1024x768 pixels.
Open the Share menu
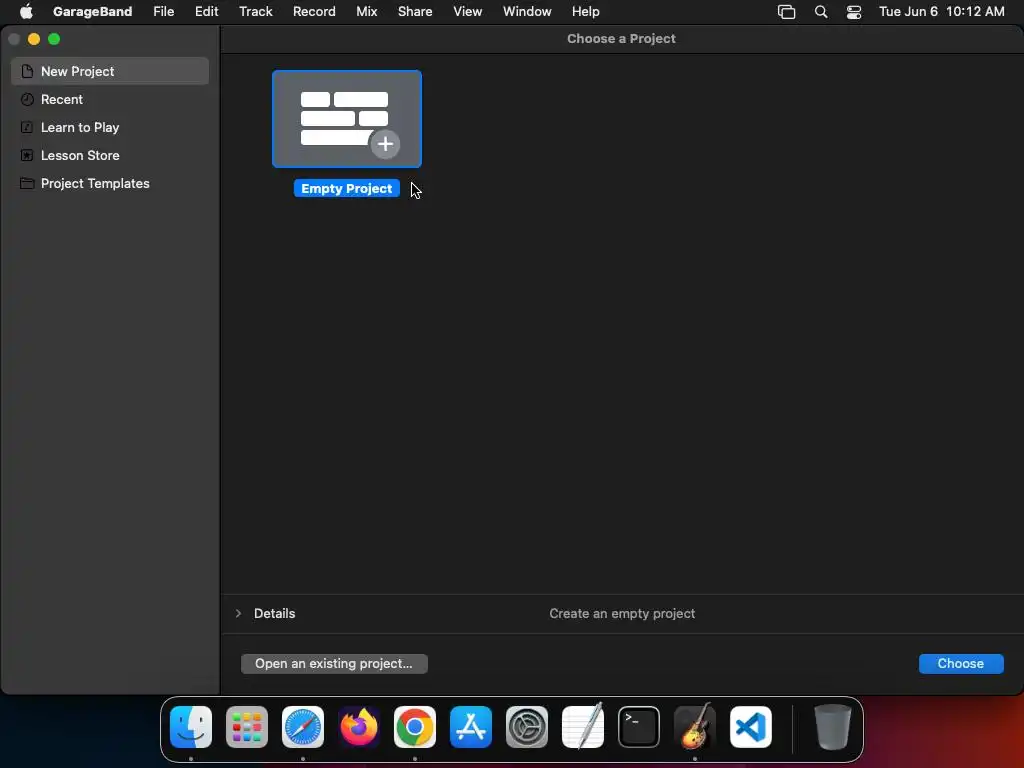[415, 11]
